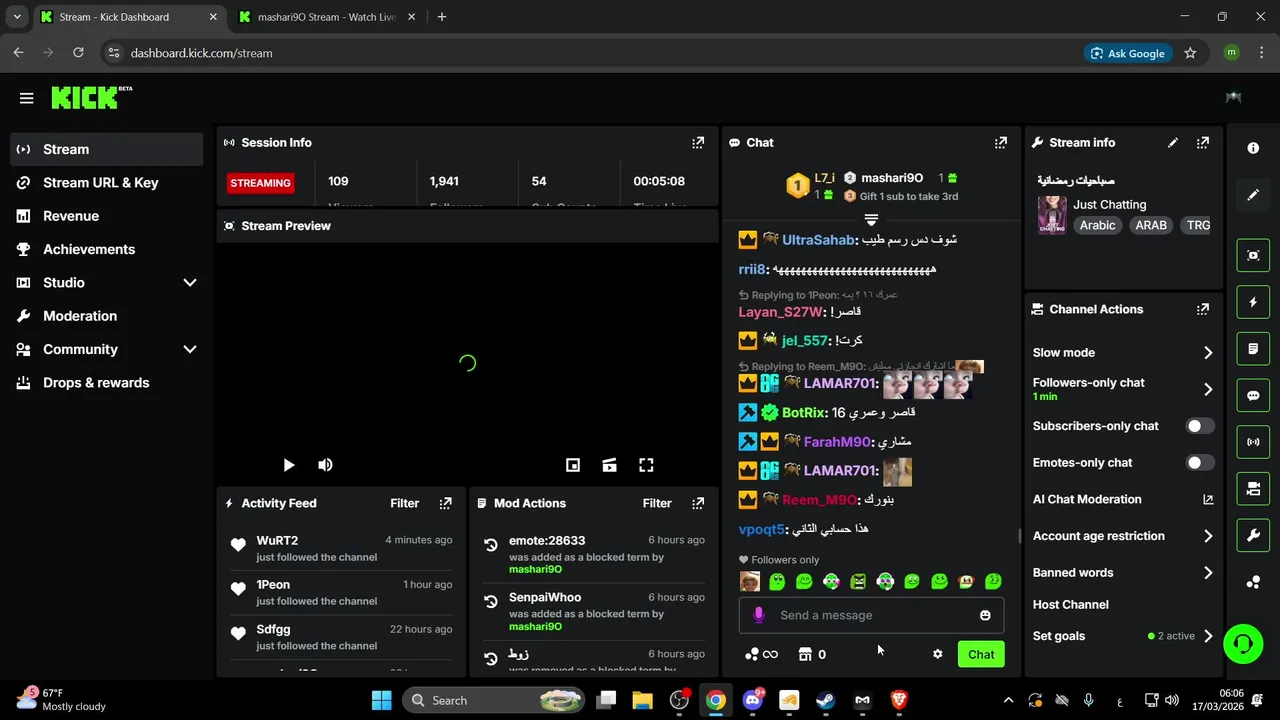Undo the emote:28633 blocked term action
Image resolution: width=1280 pixels, height=720 pixels.
(x=490, y=545)
